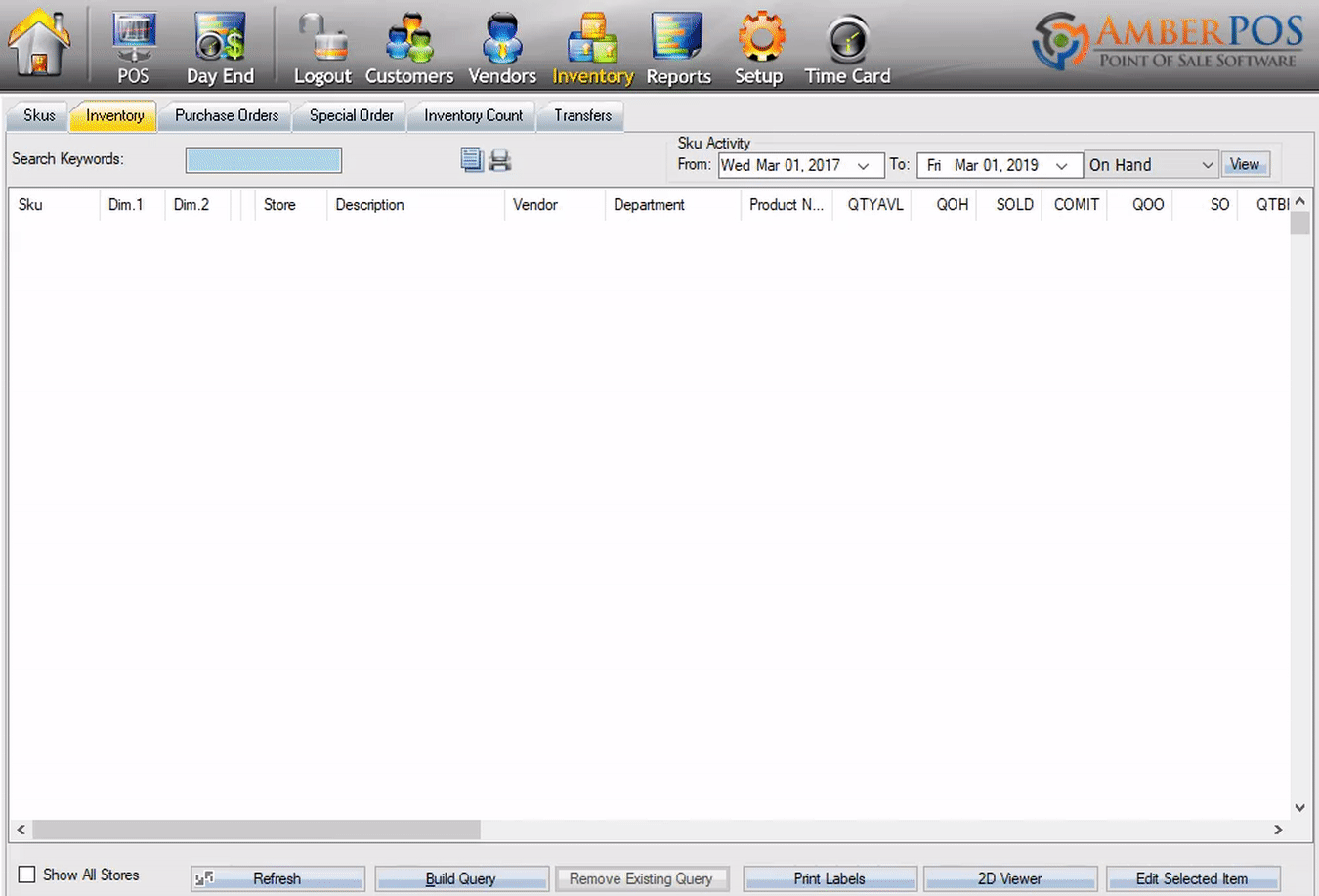Image resolution: width=1319 pixels, height=896 pixels.
Task: Open the 2D Viewer
Action: click(1010, 878)
